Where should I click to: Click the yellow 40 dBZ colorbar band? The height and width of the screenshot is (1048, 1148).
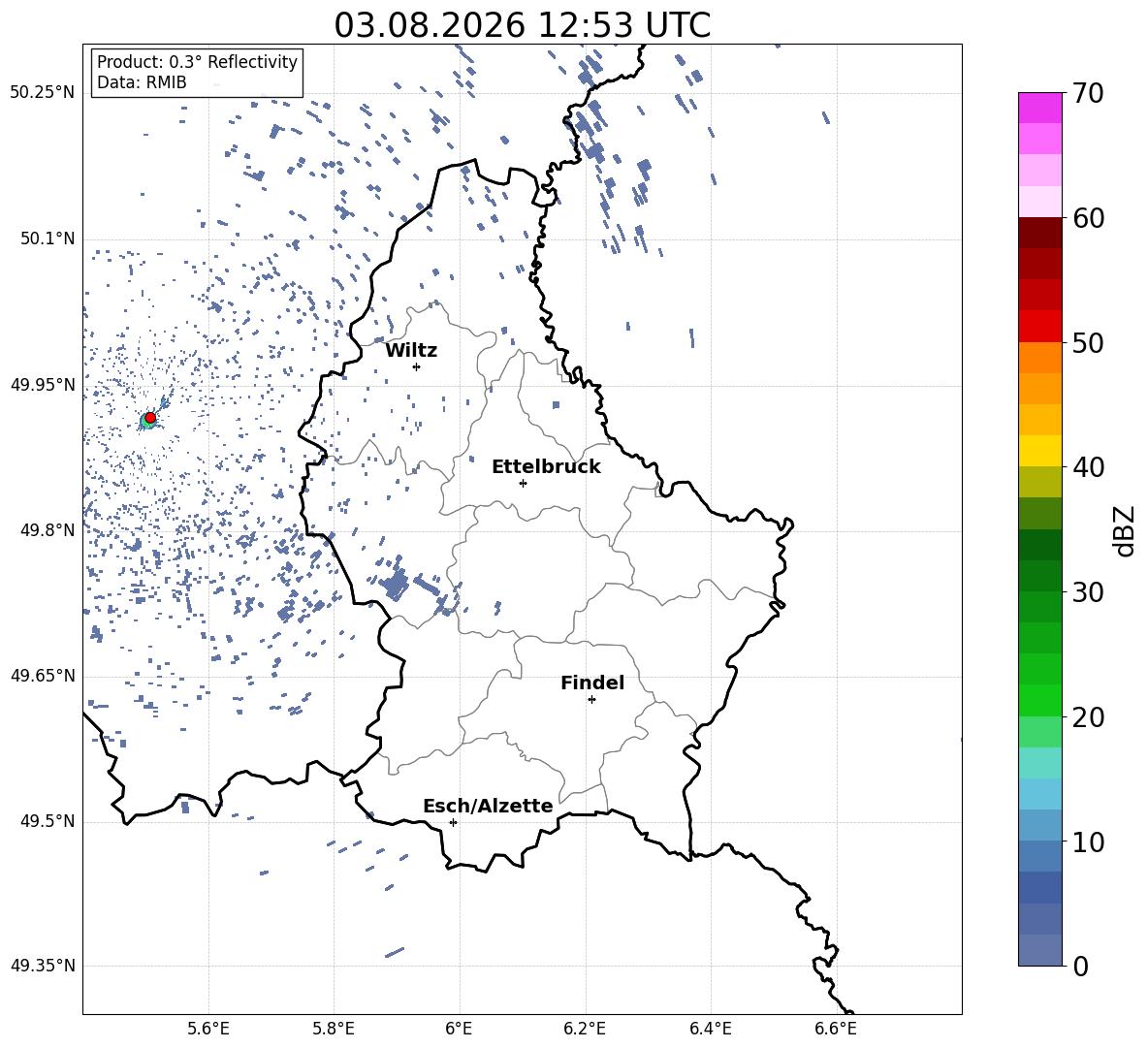click(1039, 451)
